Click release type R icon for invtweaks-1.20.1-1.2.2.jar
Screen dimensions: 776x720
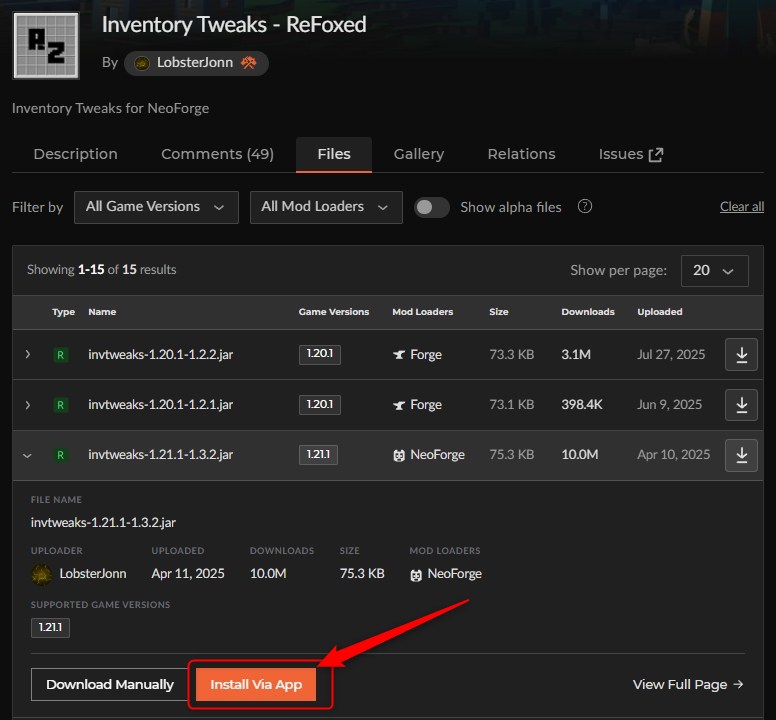pyautogui.click(x=60, y=355)
